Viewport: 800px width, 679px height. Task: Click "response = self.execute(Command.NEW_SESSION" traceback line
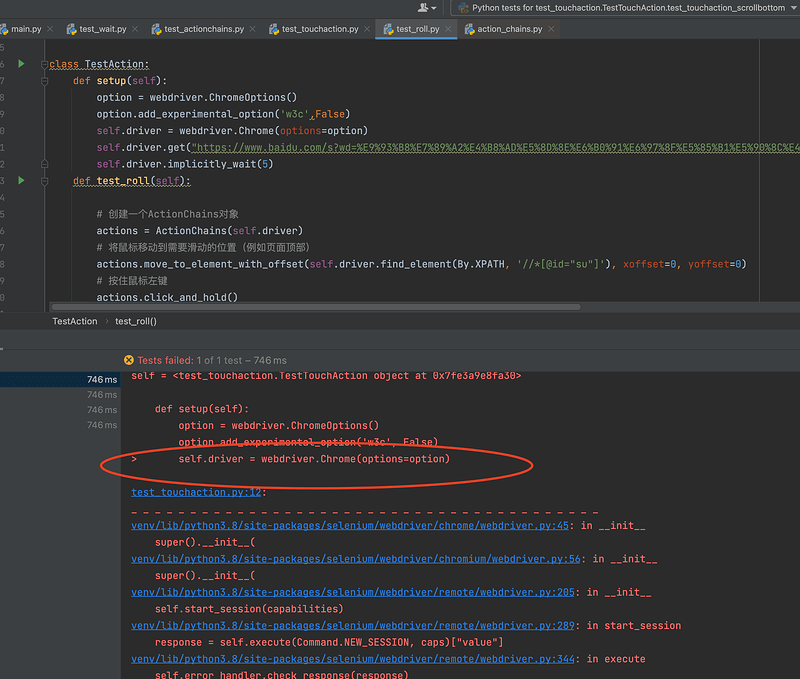point(329,642)
